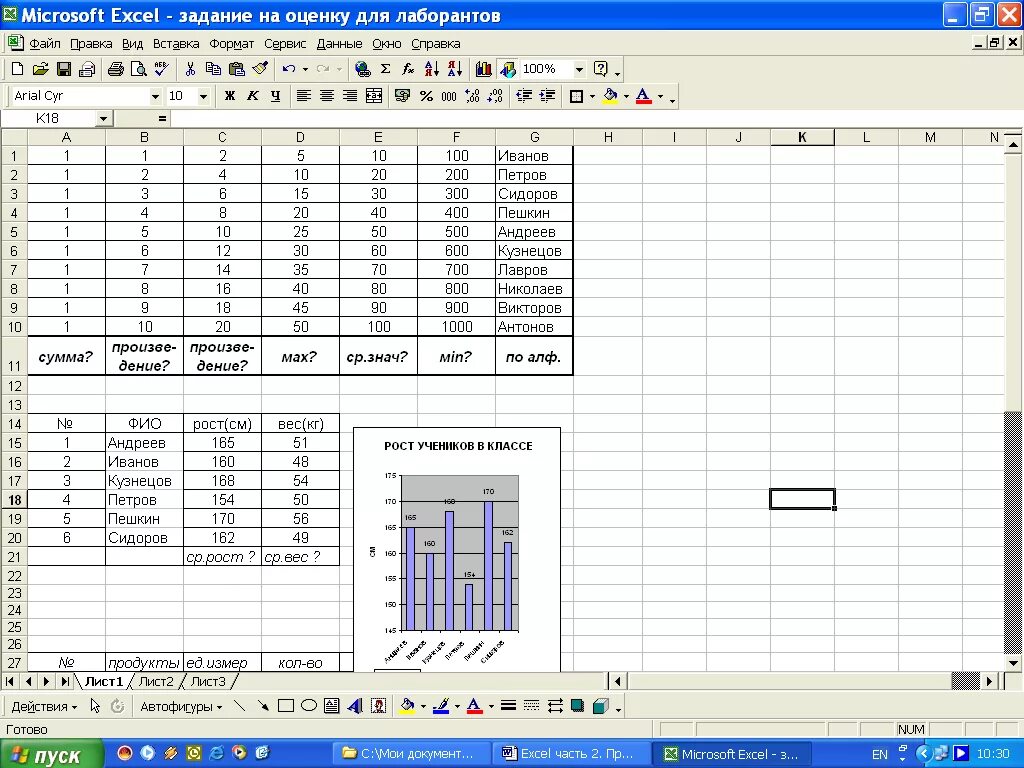Activate the Format Painter brush
1024x768 pixels.
pos(260,69)
